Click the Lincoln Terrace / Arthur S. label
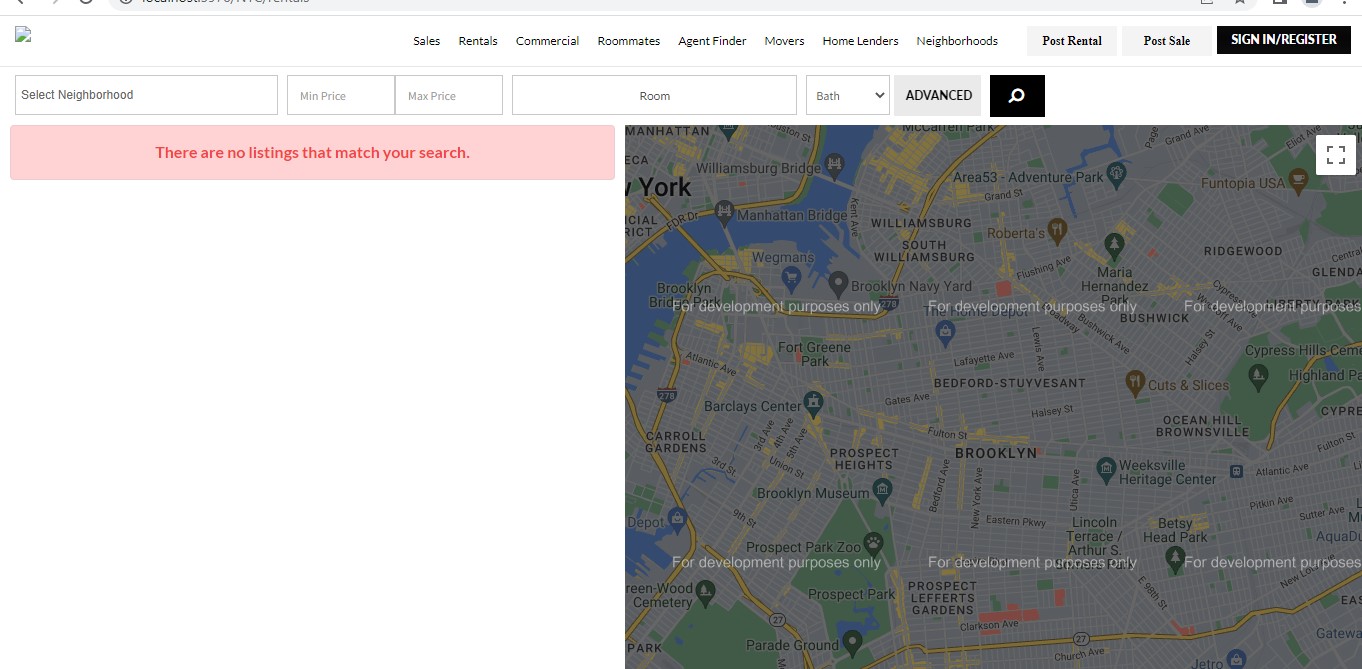The height and width of the screenshot is (669, 1362). pos(1094,536)
